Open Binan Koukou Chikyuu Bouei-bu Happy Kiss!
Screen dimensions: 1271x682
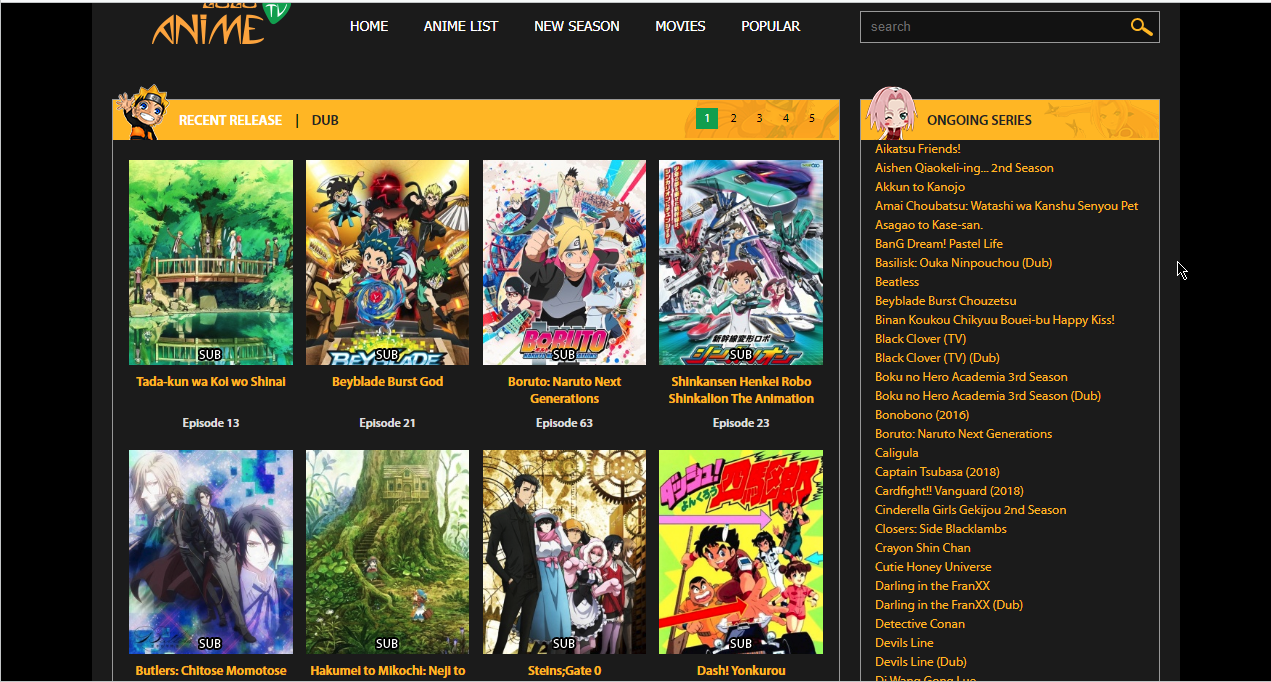(x=994, y=320)
